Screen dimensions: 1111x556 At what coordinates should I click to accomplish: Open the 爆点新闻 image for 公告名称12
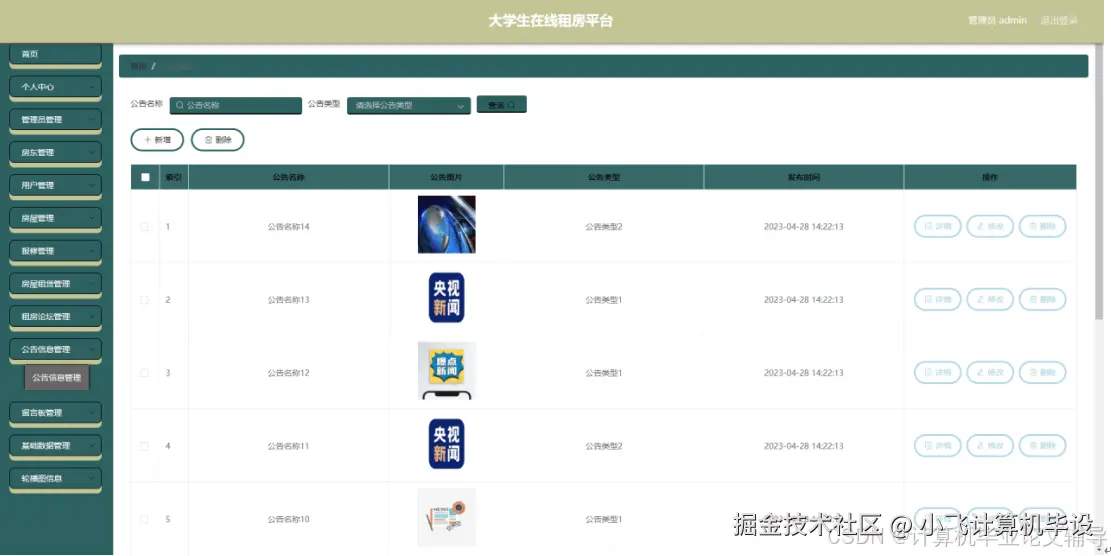click(446, 370)
